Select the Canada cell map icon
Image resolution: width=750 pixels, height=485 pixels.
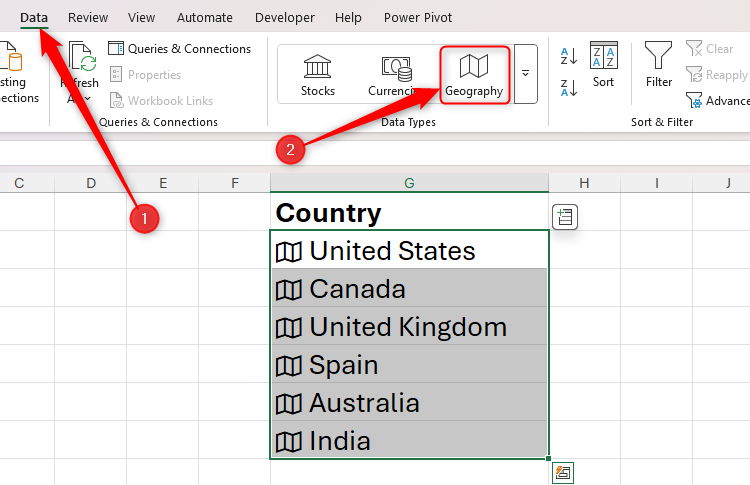click(288, 290)
